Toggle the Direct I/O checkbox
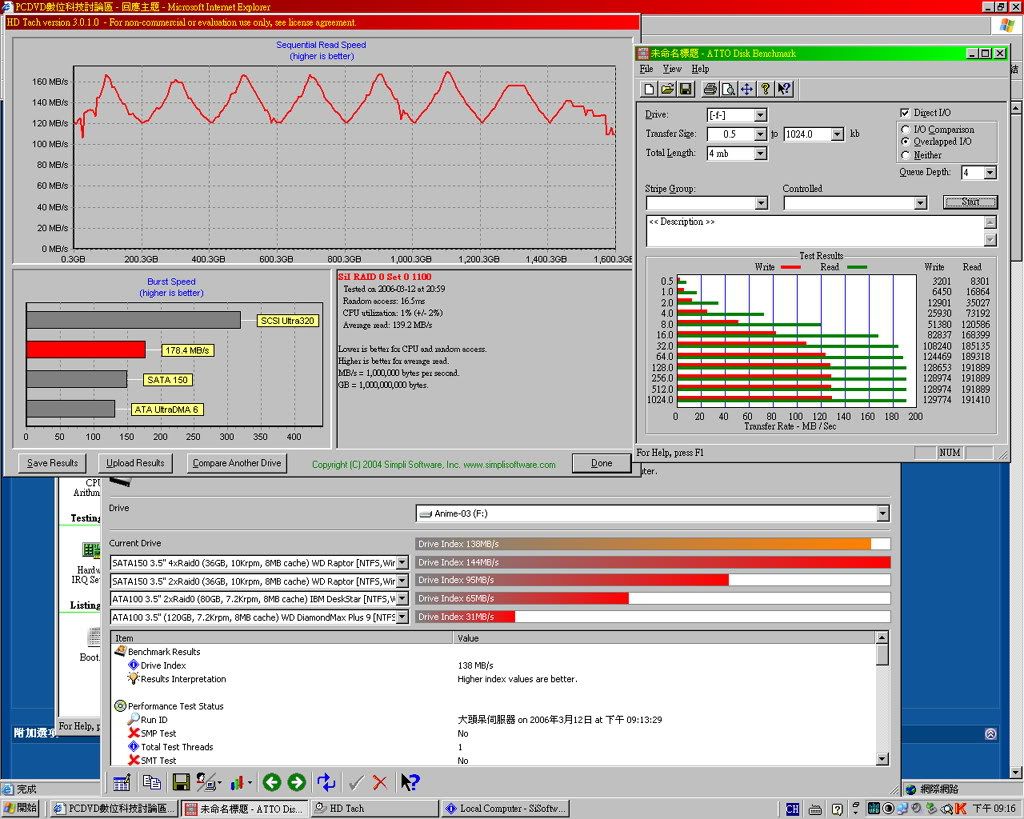The image size is (1024, 819). [x=905, y=113]
